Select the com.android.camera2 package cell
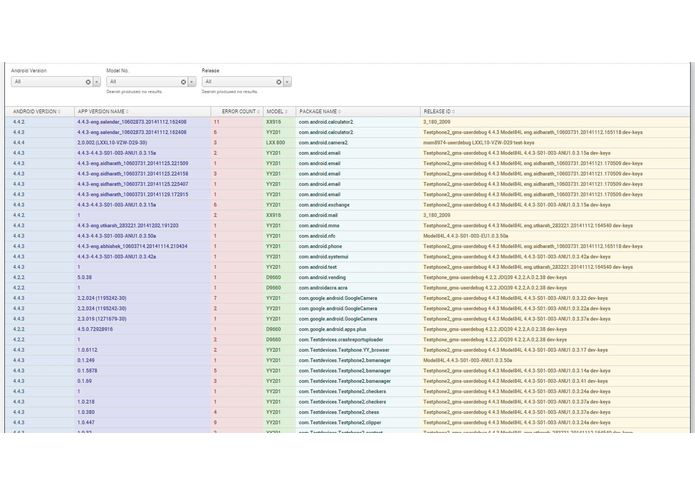 (x=358, y=143)
